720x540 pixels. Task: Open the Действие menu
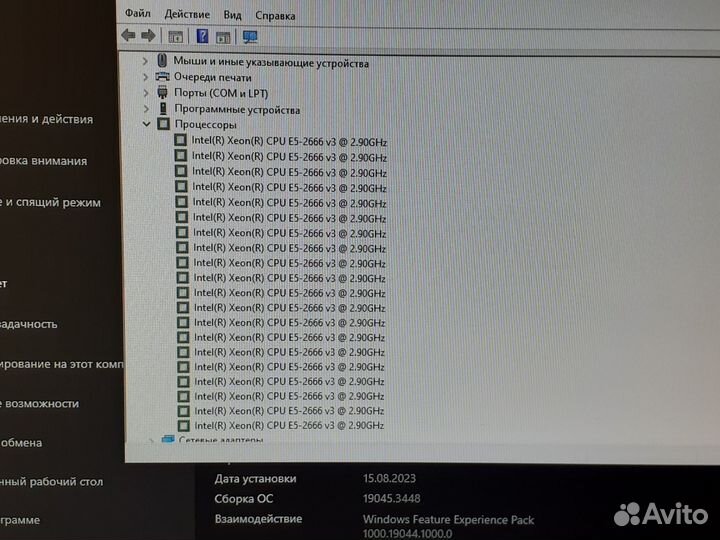[187, 14]
